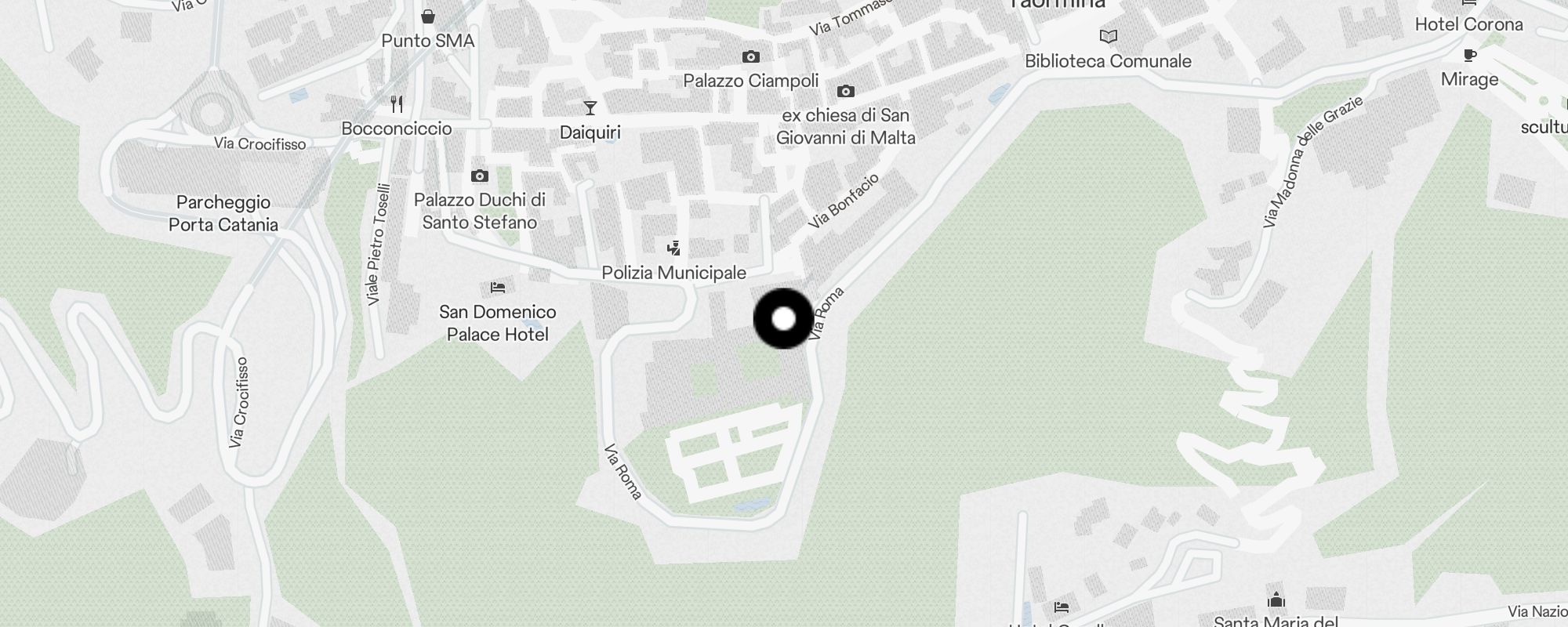Image resolution: width=1568 pixels, height=627 pixels.
Task: Click the Viale Pietro Toselli street label
Action: [x=378, y=245]
